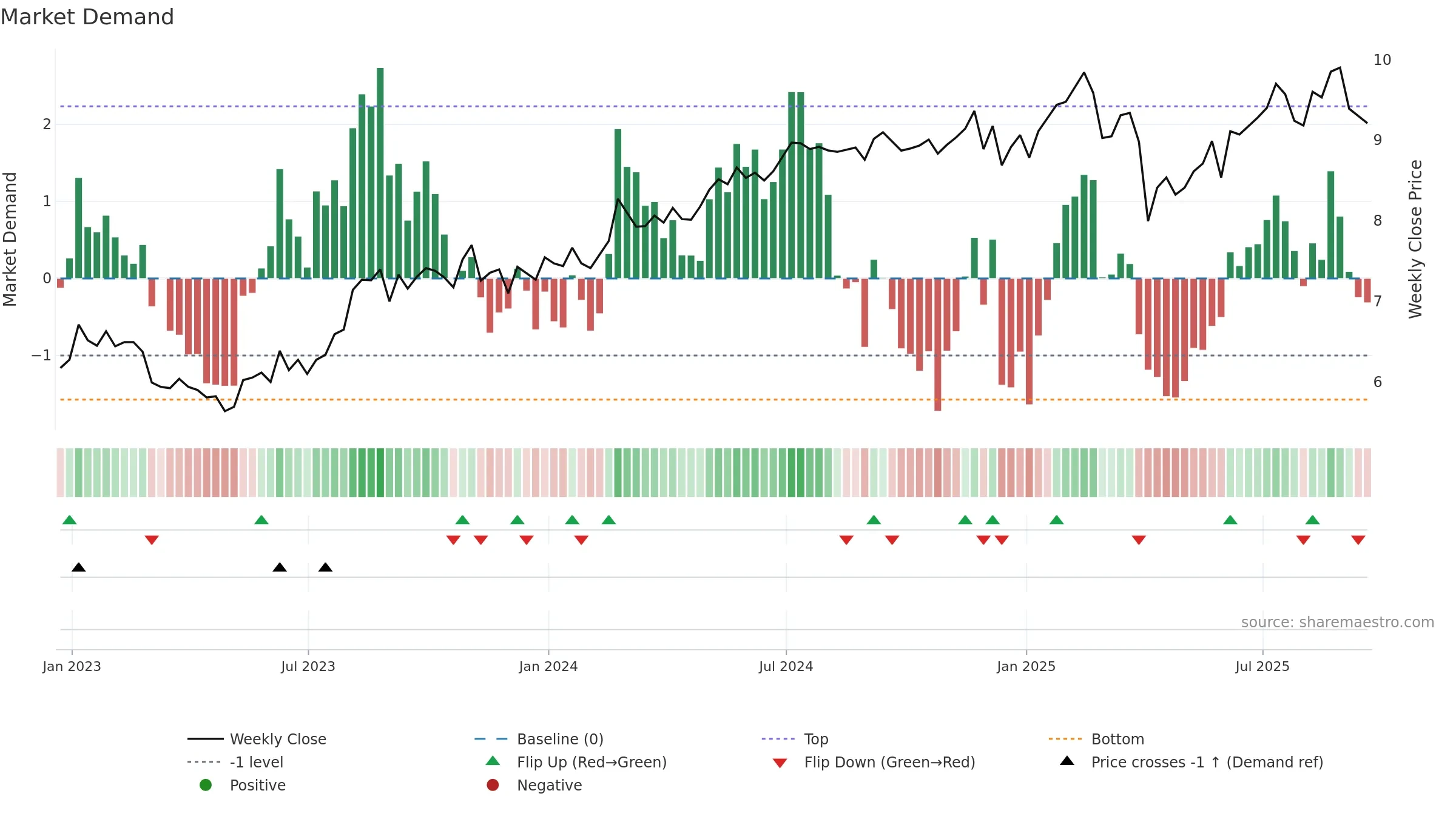Click the green Flip Up legend triangle

point(493,761)
